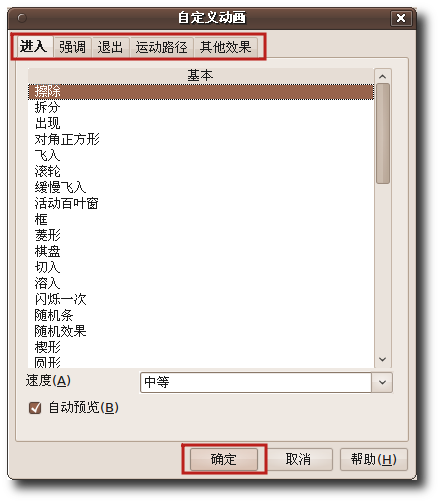
Task: Click the 确定 button
Action: tap(224, 459)
